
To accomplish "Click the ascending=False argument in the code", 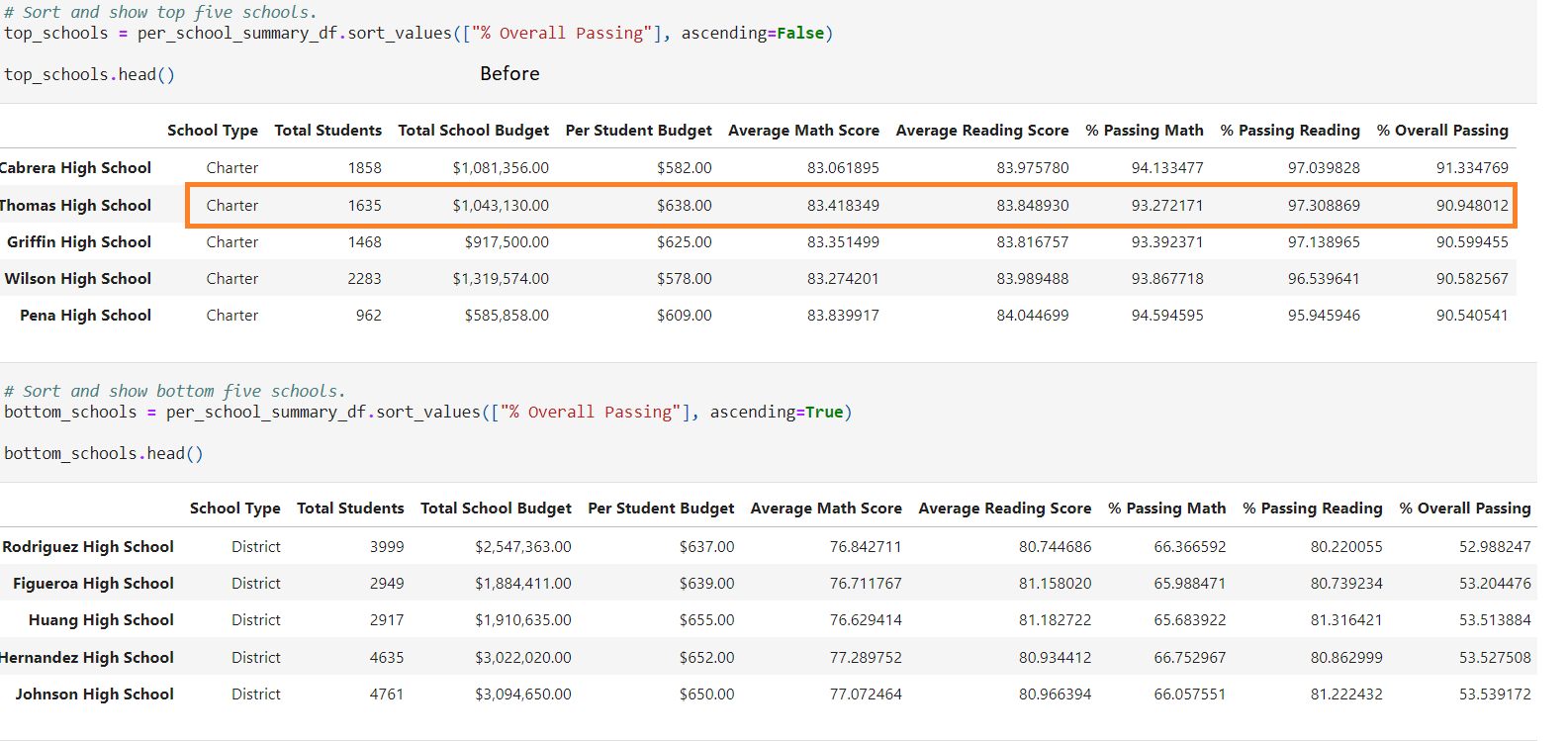I will pyautogui.click(x=753, y=34).
